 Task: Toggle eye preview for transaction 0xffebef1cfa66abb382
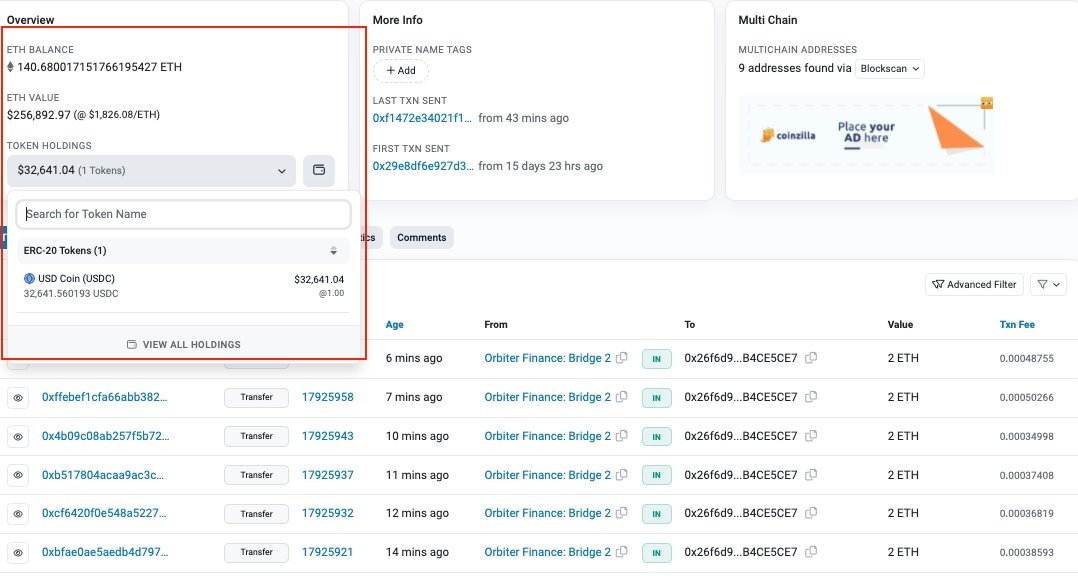coord(18,397)
